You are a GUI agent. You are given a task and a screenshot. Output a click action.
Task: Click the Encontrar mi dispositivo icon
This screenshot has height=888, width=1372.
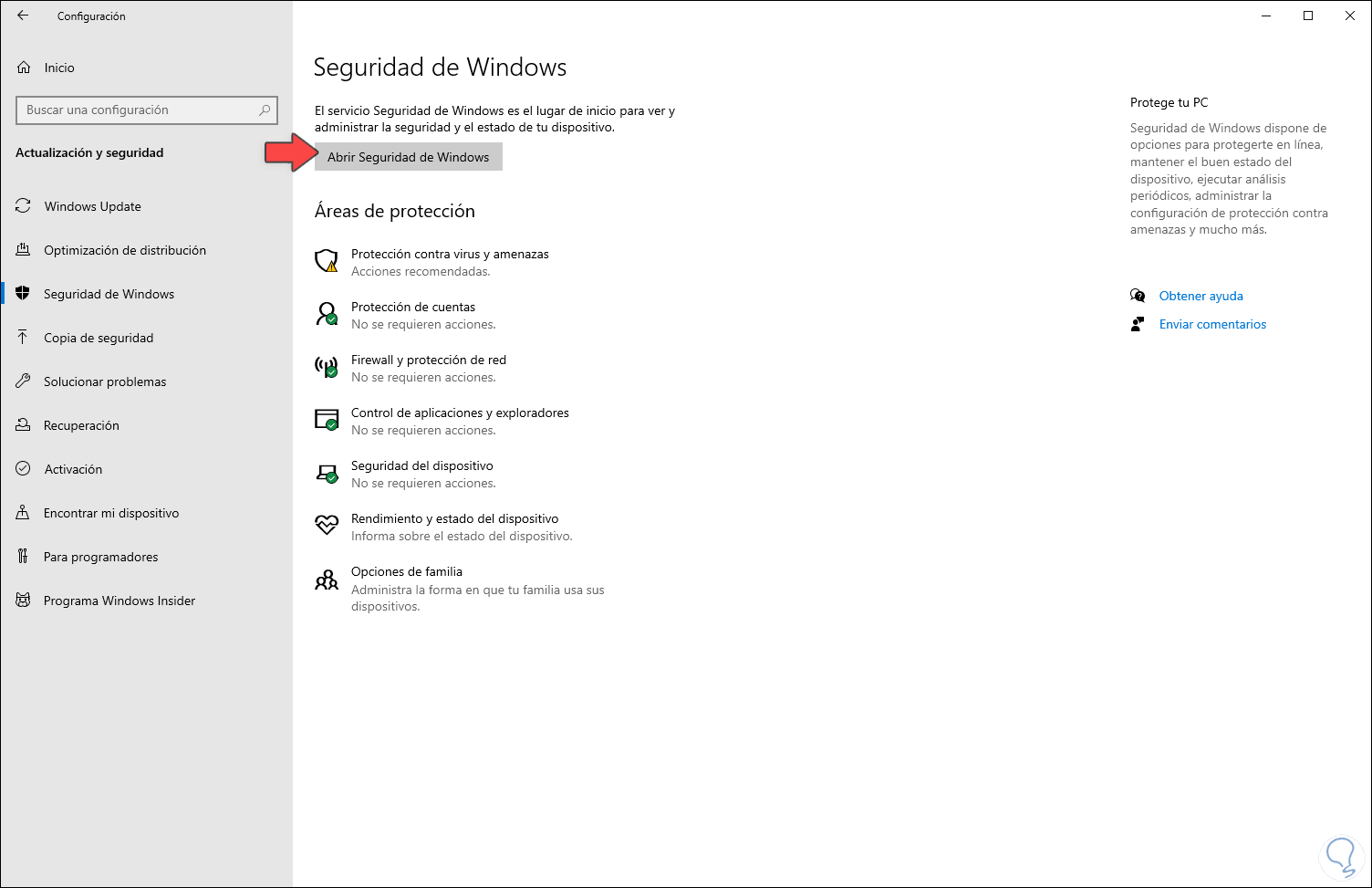pos(24,513)
